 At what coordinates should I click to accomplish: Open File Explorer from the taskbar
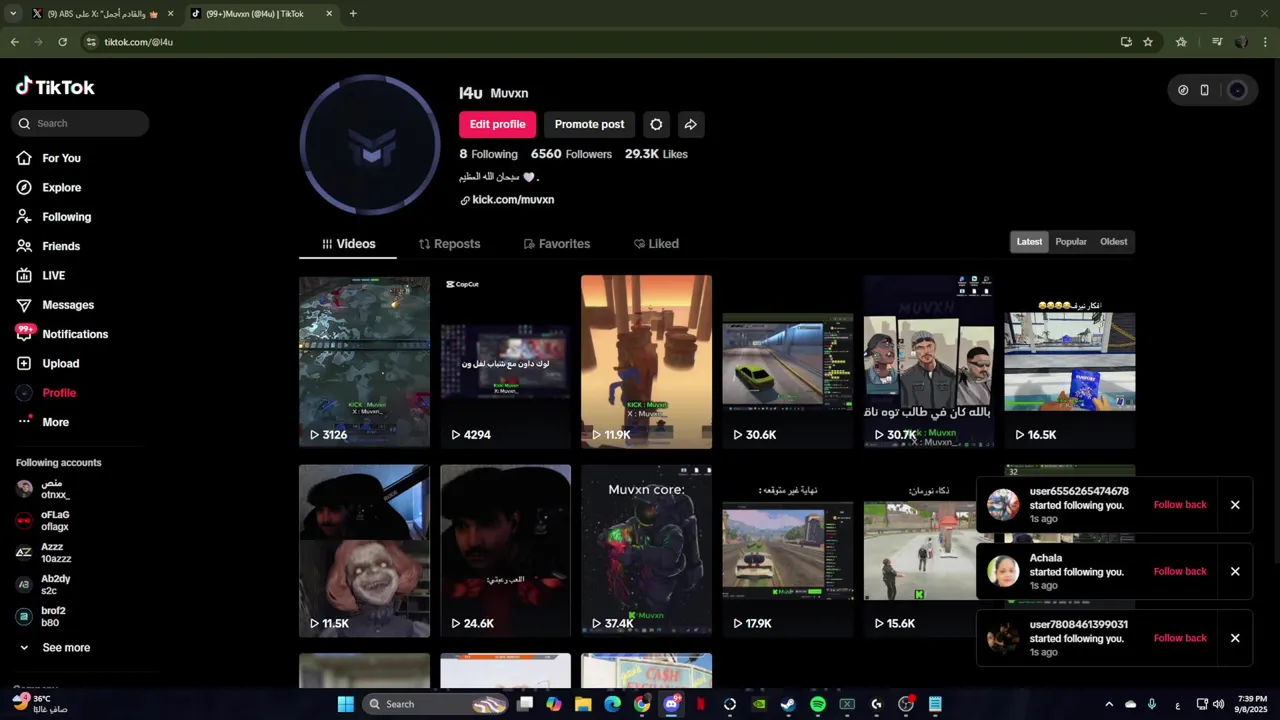pos(583,704)
